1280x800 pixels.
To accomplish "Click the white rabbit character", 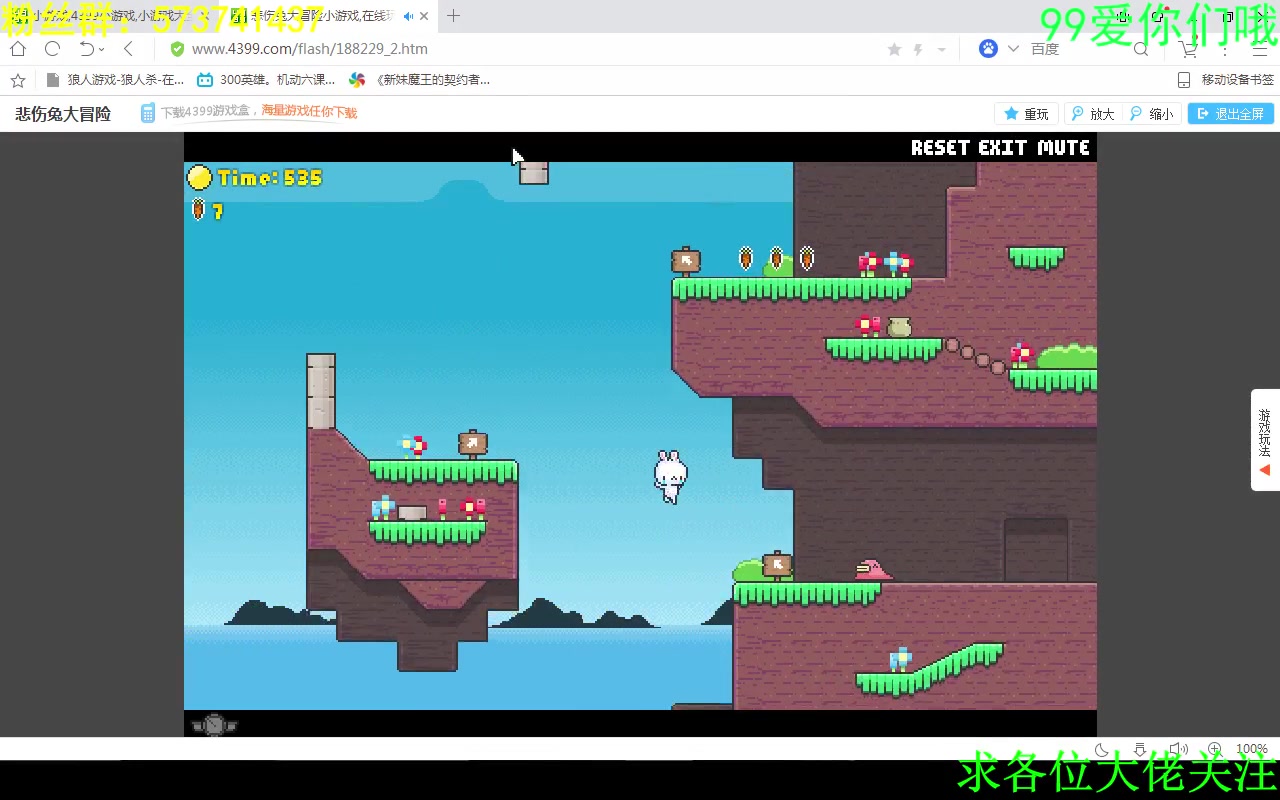I will [x=670, y=476].
